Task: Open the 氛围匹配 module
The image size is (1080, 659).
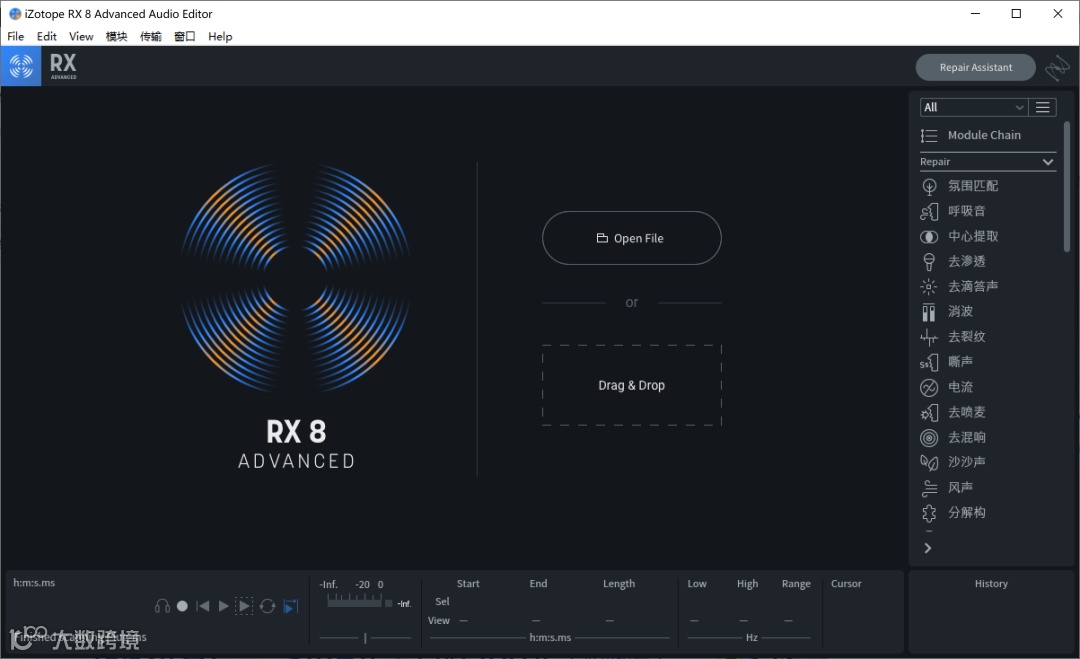Action: pos(959,186)
